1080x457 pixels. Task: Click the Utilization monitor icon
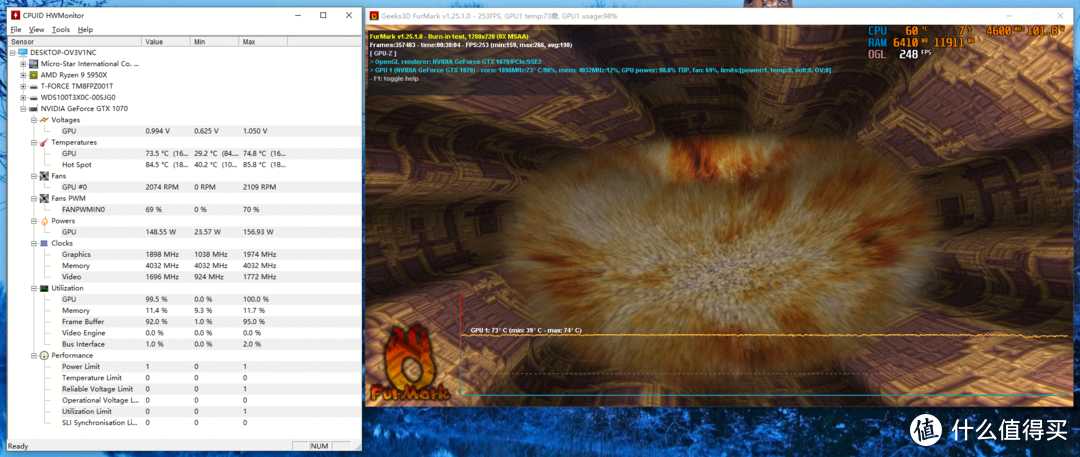click(43, 288)
